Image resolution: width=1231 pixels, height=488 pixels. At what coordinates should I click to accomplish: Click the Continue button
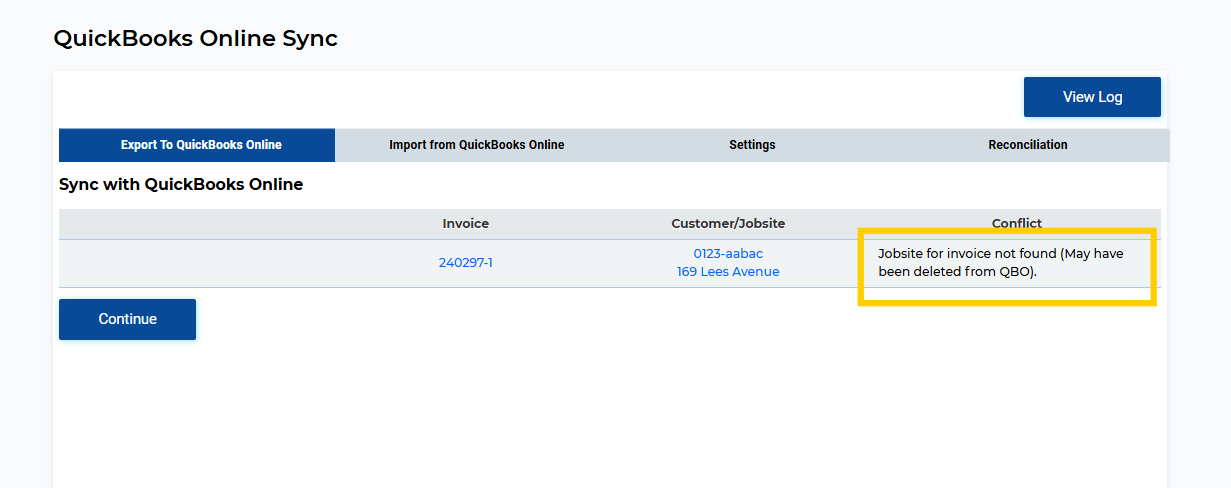pyautogui.click(x=127, y=319)
